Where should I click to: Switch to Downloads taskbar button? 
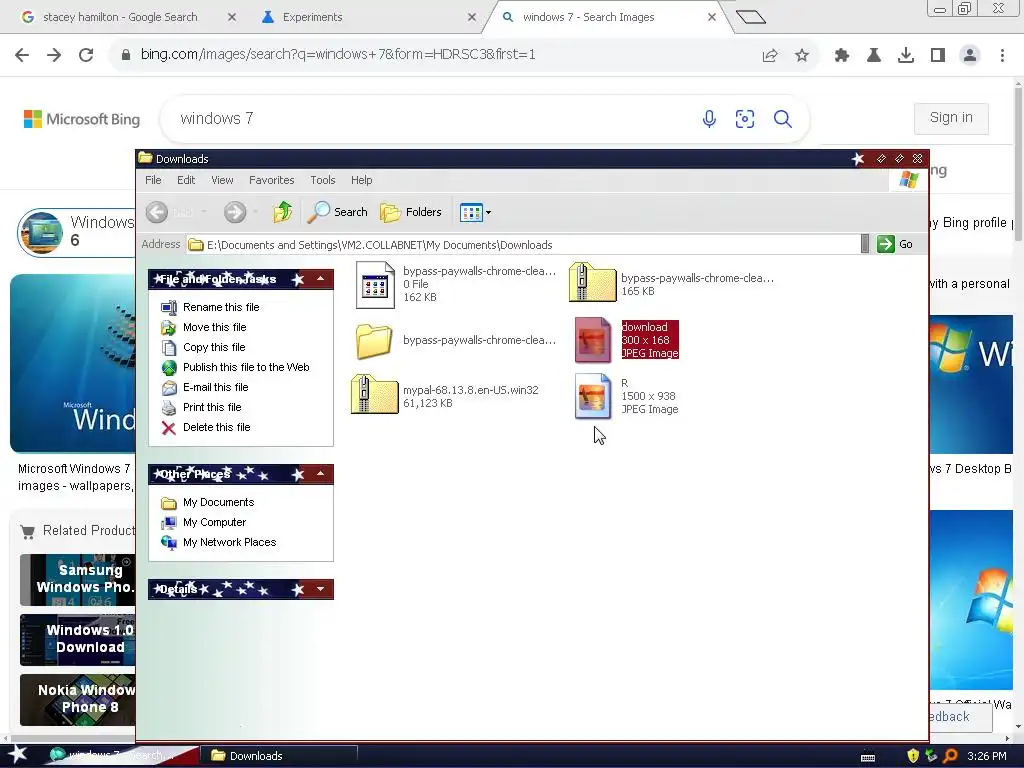[x=279, y=756]
